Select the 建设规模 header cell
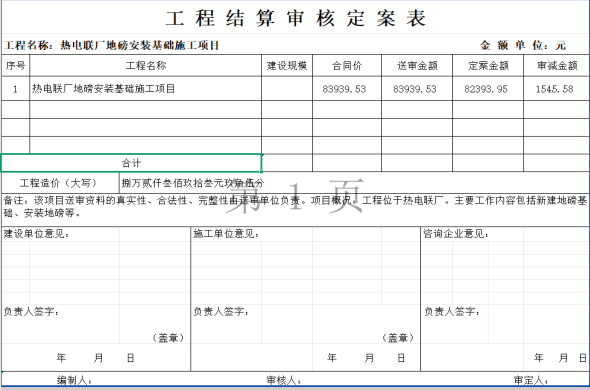590x390 pixels. click(287, 66)
